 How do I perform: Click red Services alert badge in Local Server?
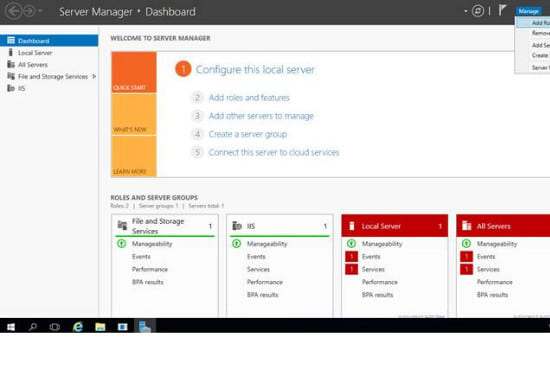pyautogui.click(x=351, y=269)
